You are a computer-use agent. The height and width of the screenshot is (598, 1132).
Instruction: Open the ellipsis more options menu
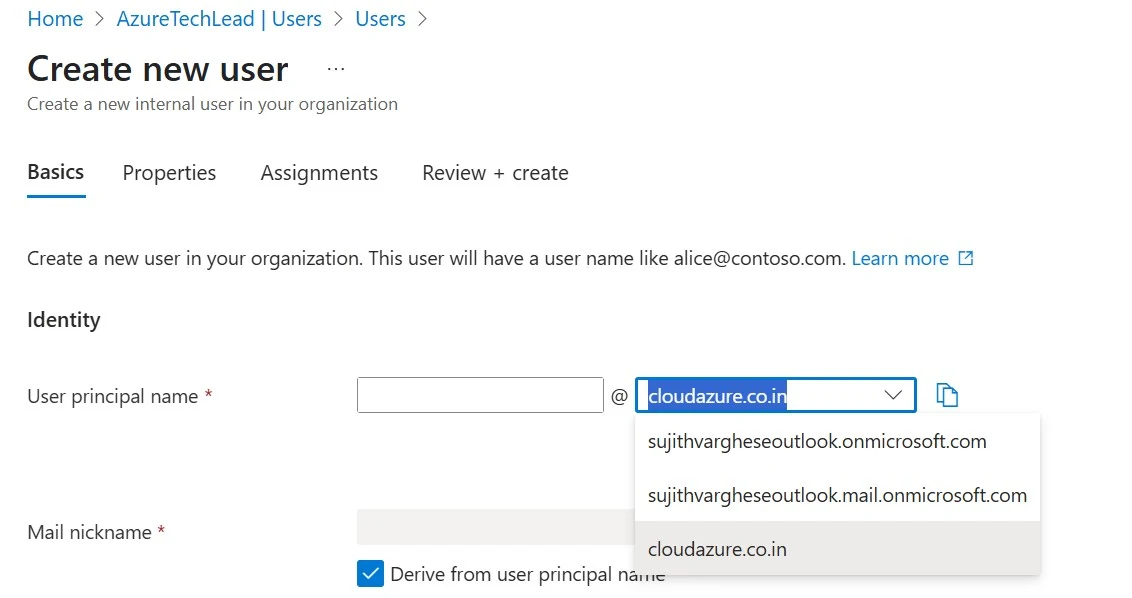(x=336, y=69)
